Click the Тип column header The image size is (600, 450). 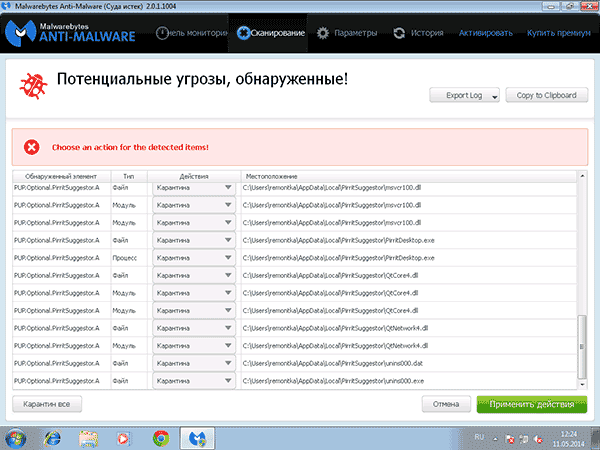click(129, 176)
